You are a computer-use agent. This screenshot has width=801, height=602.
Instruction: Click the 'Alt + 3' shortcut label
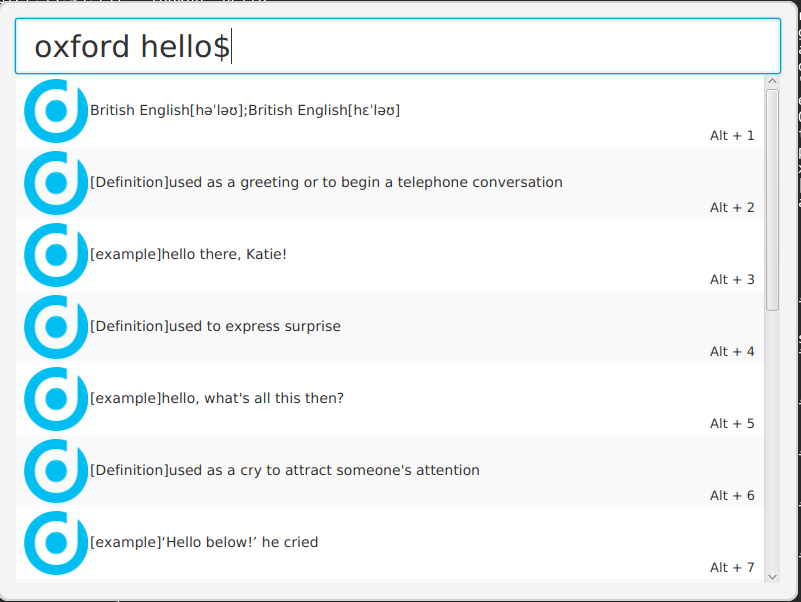pos(732,280)
